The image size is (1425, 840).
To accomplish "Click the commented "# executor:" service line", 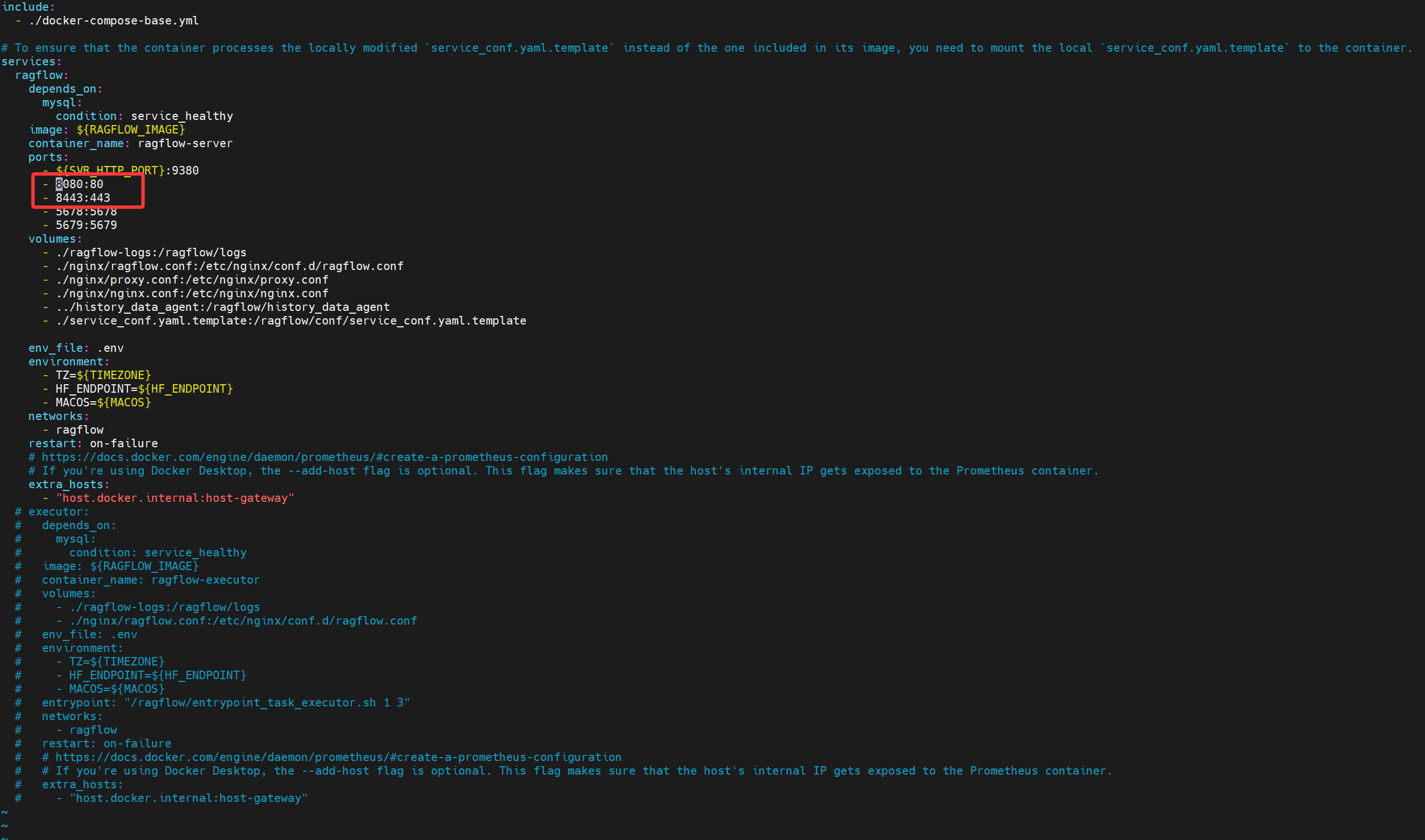I will tap(59, 512).
